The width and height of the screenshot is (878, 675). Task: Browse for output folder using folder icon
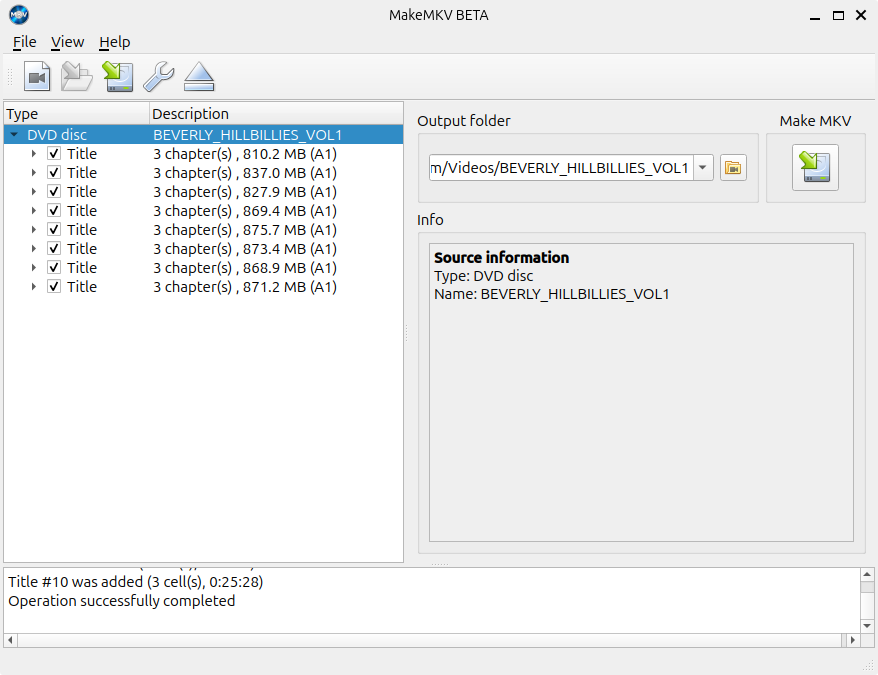point(733,168)
